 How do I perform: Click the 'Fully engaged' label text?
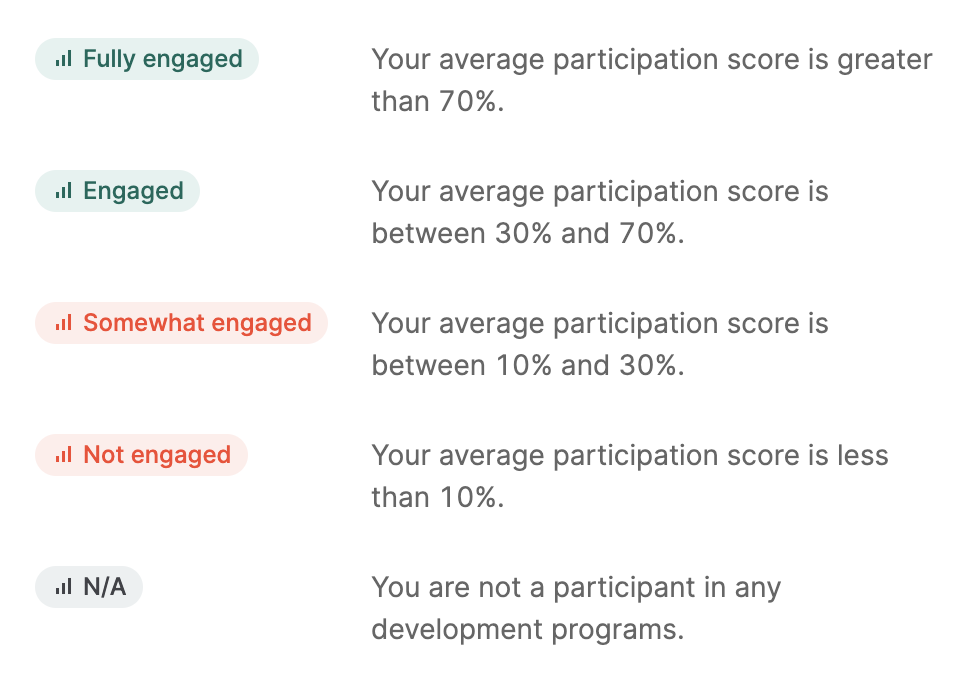coord(163,59)
